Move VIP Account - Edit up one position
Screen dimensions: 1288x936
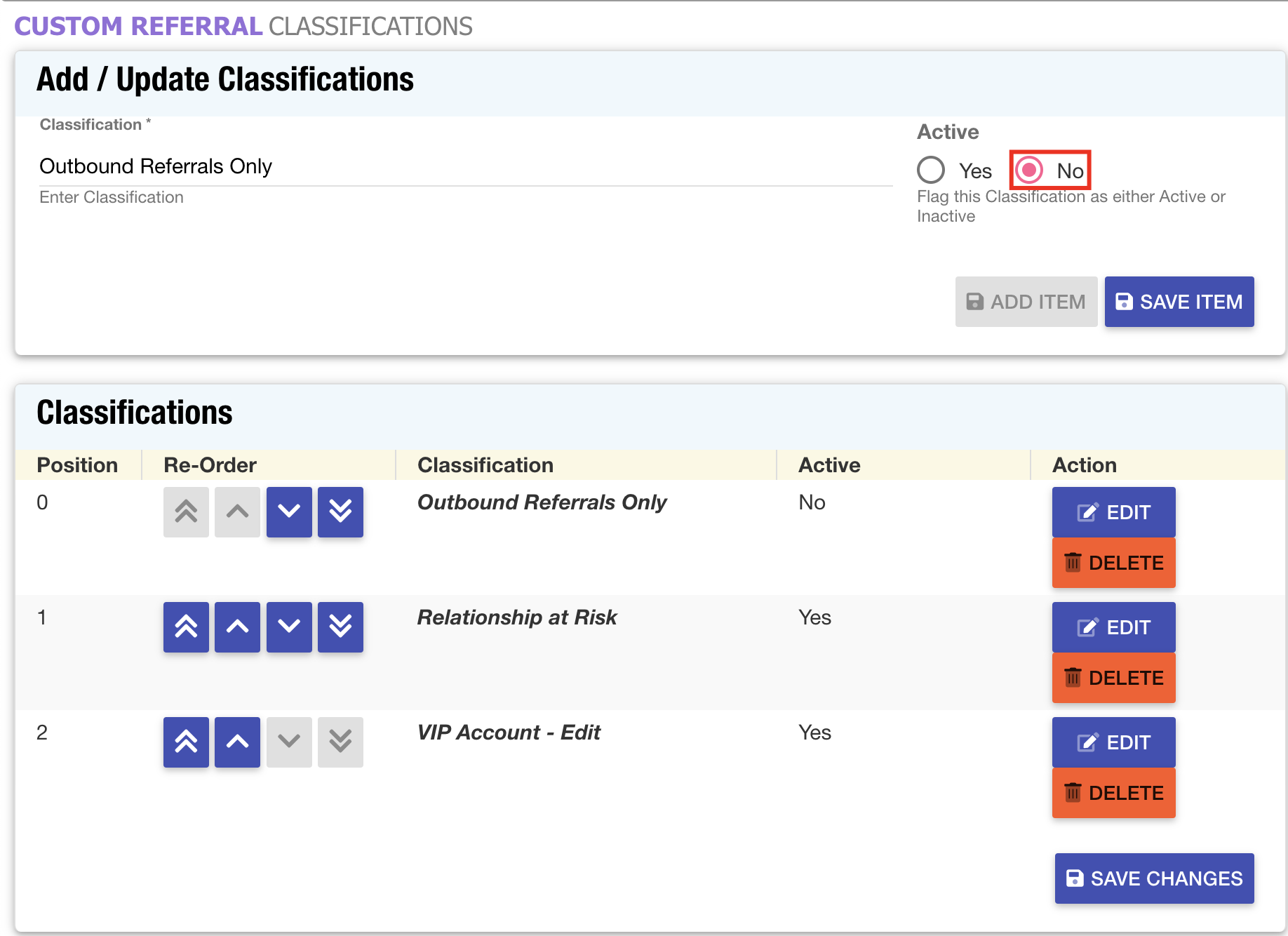[x=237, y=742]
